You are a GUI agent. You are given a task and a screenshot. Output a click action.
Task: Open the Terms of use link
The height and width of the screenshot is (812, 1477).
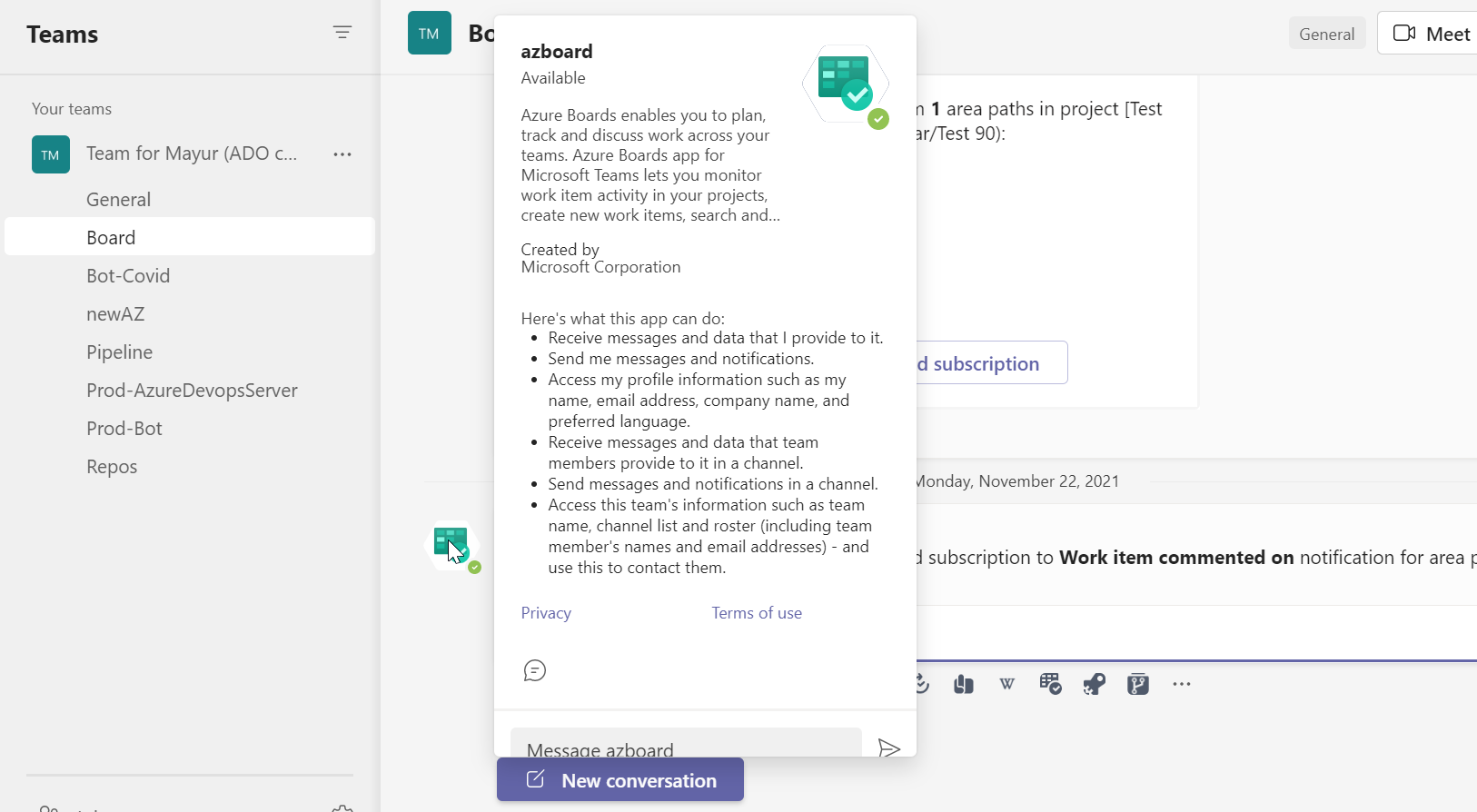tap(757, 613)
